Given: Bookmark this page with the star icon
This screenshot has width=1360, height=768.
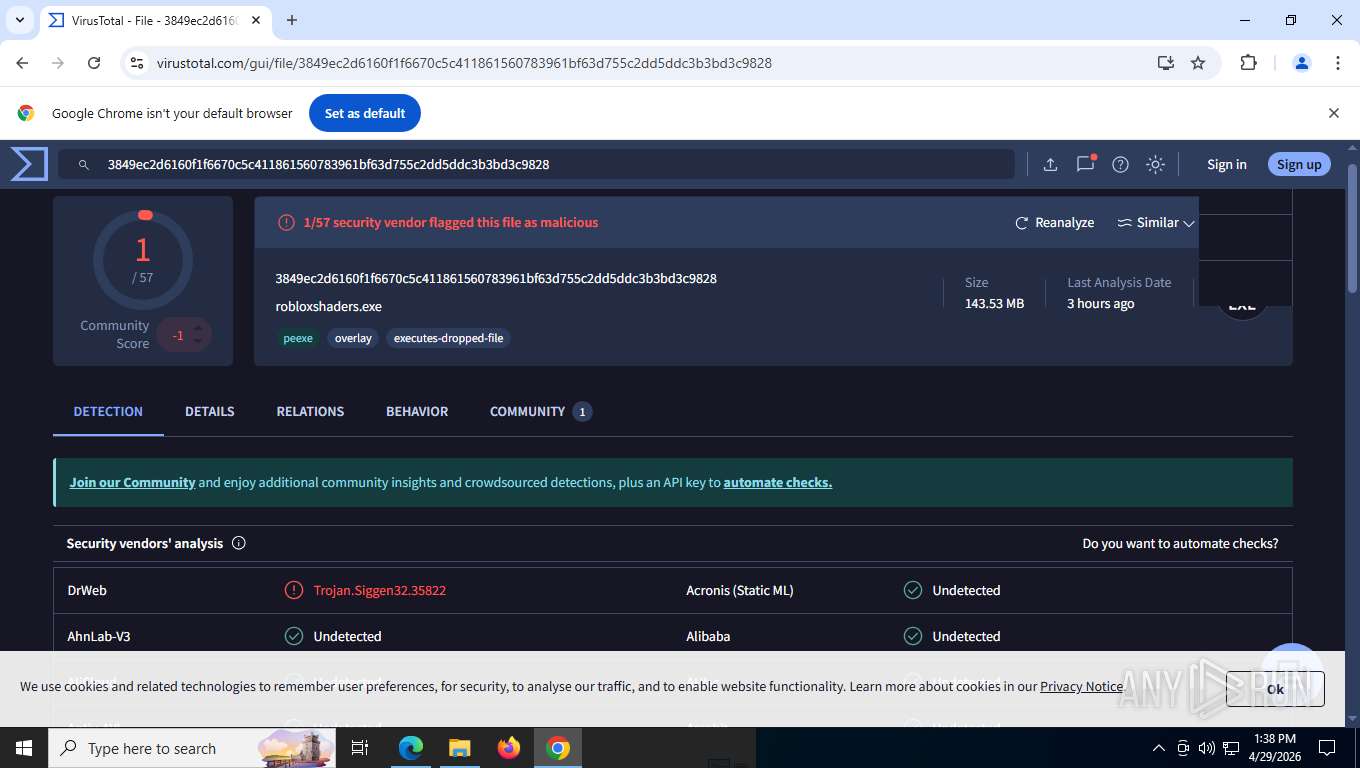Looking at the screenshot, I should [1198, 63].
